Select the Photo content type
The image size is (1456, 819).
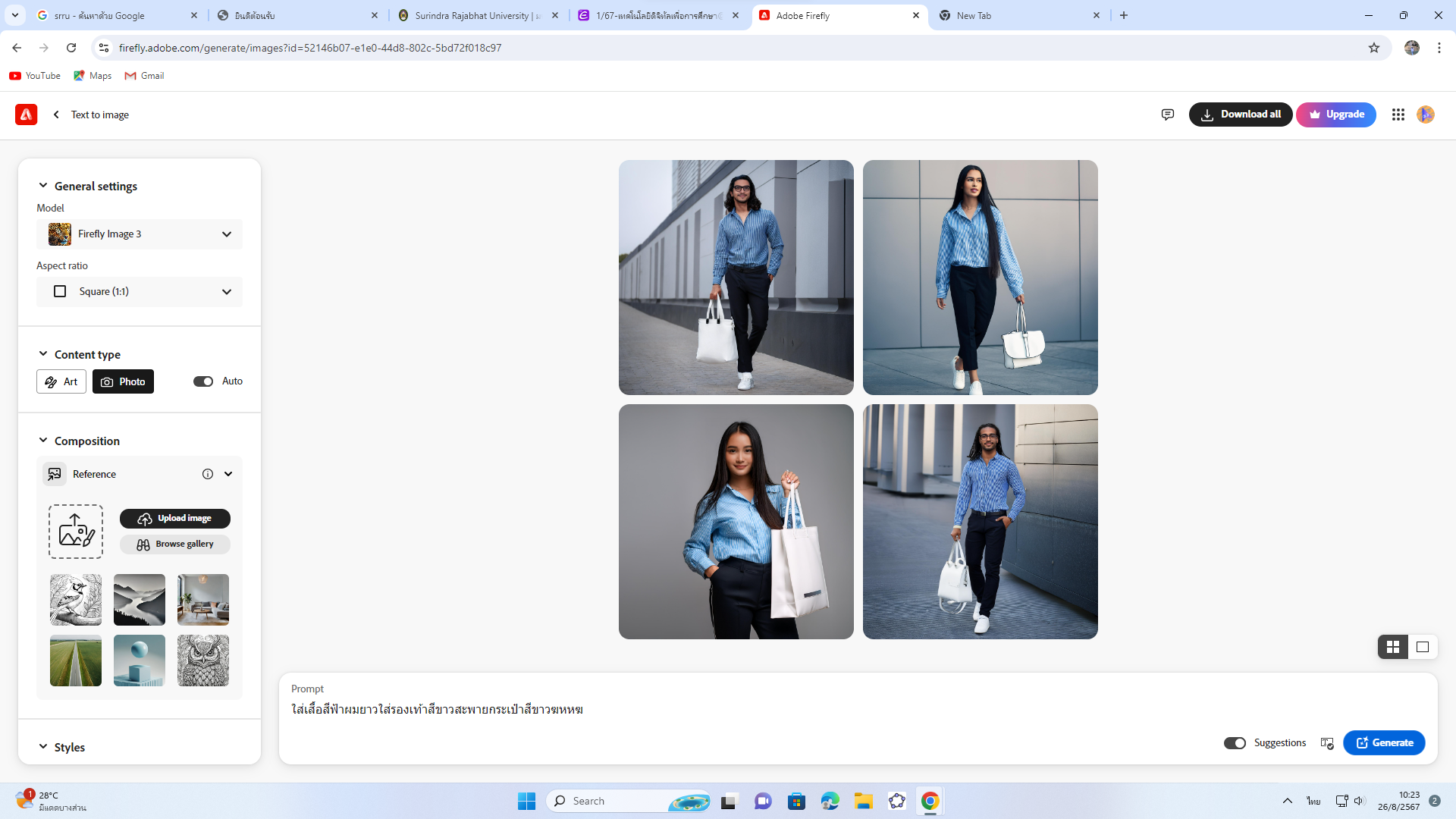[123, 381]
